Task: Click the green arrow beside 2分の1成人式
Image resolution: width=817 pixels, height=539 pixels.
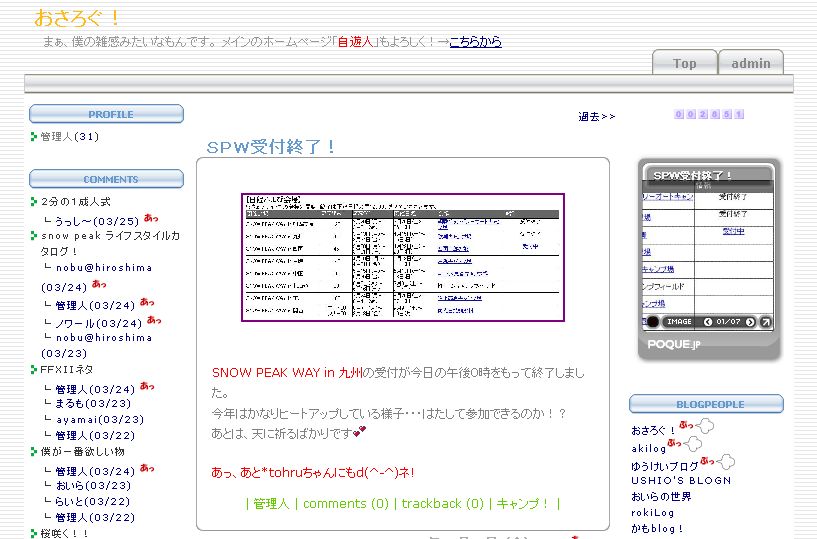Action: tap(34, 201)
